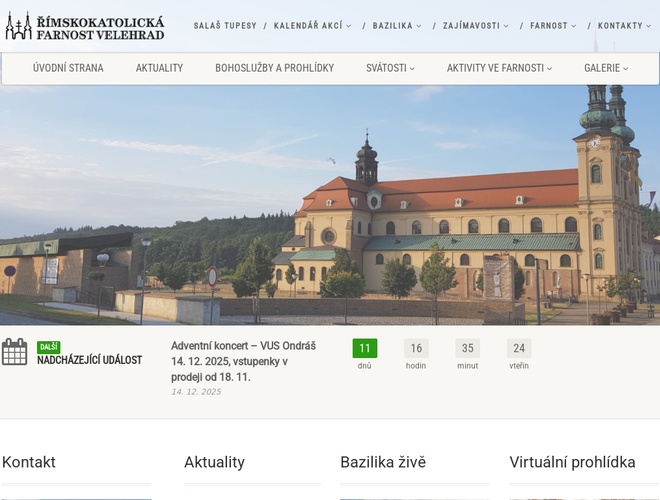Click the calendar icon beside upcoming event
Viewport: 660px width, 500px height.
pos(14,352)
